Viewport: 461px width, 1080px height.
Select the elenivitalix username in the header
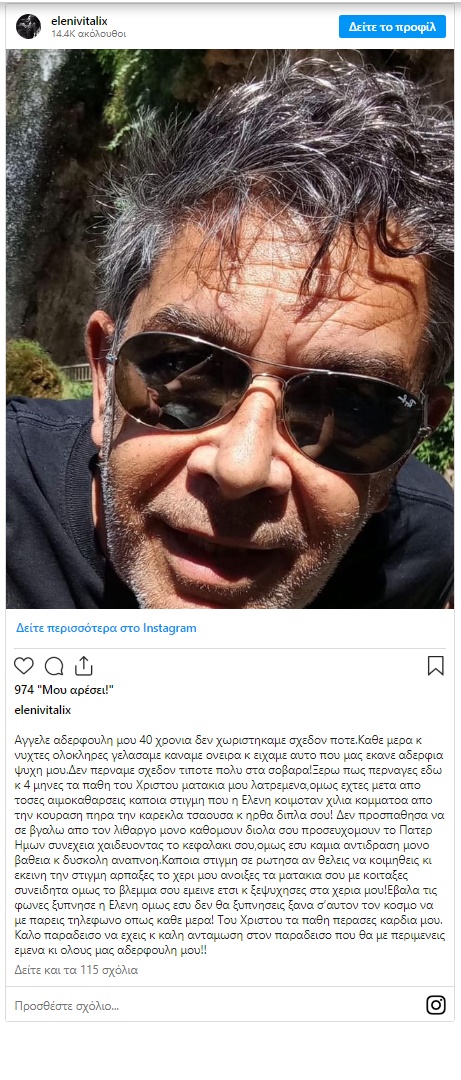click(79, 21)
